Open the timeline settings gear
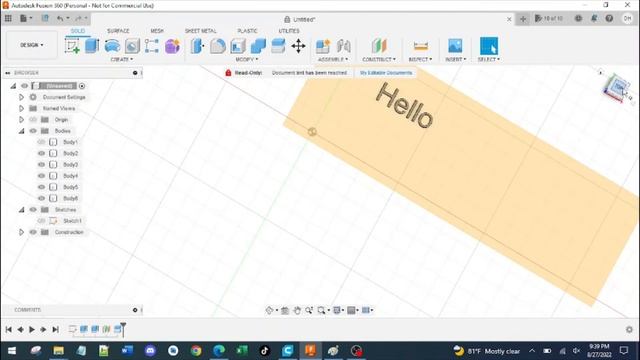This screenshot has height=360, width=640. pyautogui.click(x=629, y=329)
